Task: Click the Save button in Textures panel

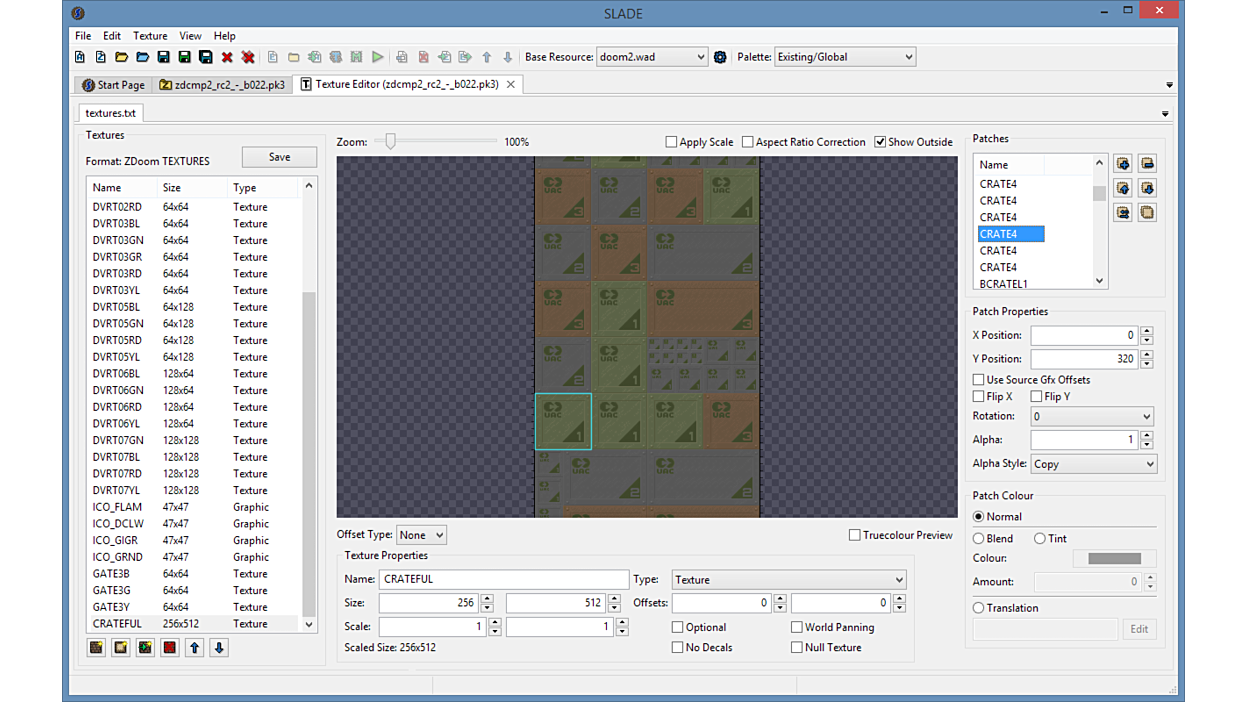Action: [279, 157]
